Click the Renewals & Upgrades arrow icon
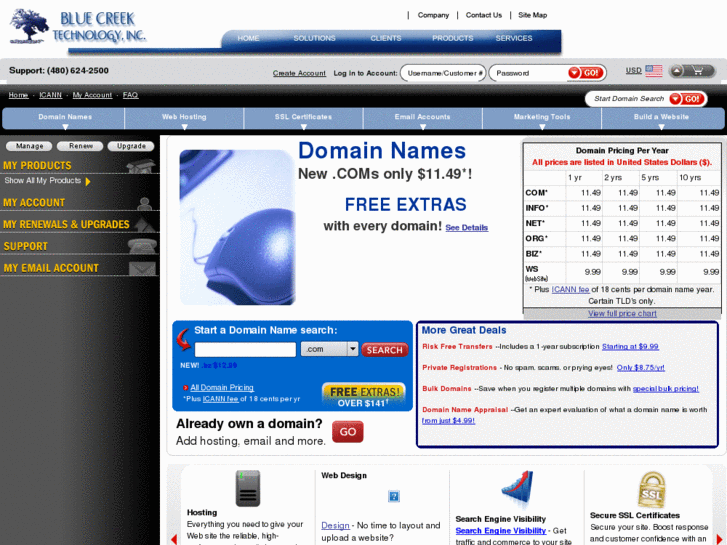 point(146,224)
